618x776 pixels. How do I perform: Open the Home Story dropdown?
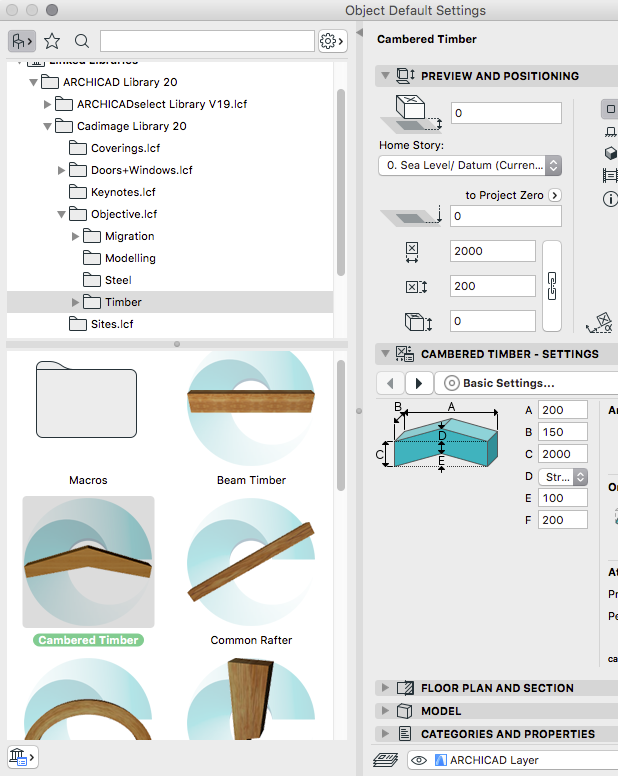pos(470,165)
